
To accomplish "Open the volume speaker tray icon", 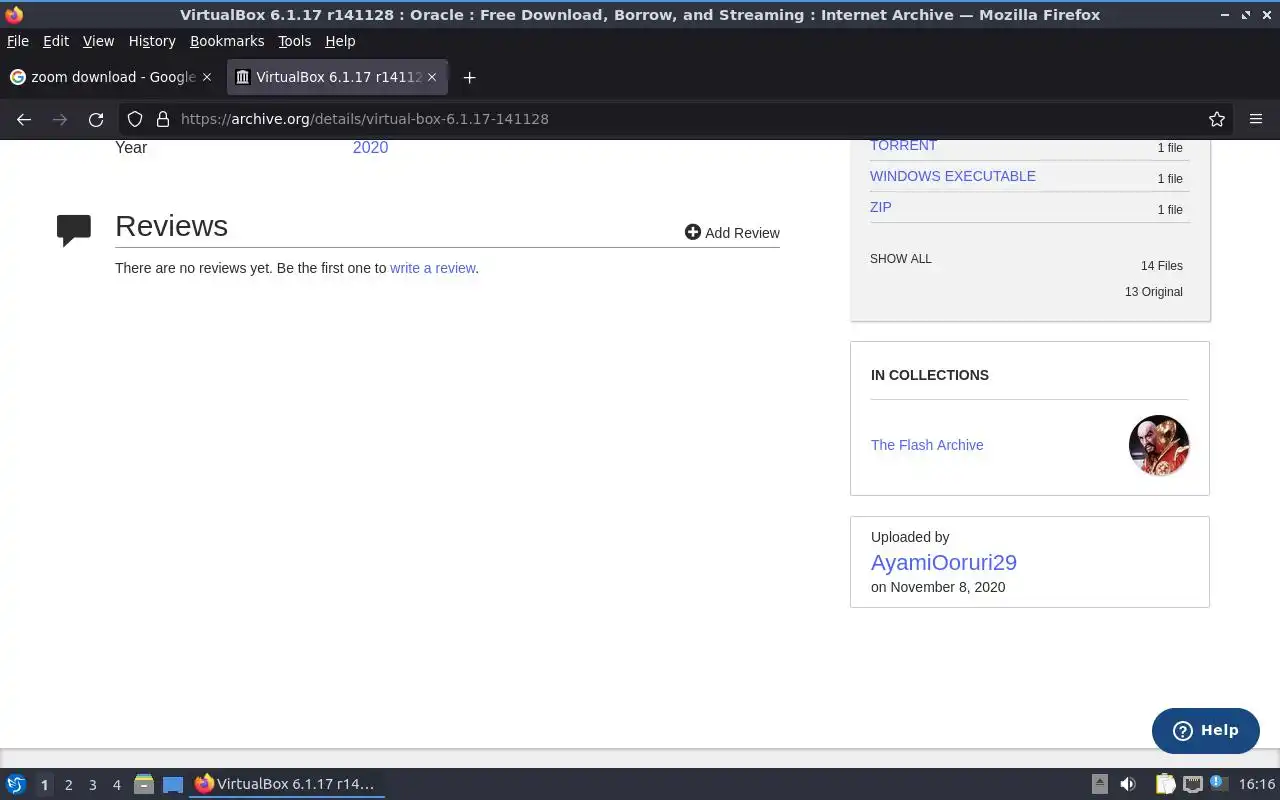I will coord(1128,784).
